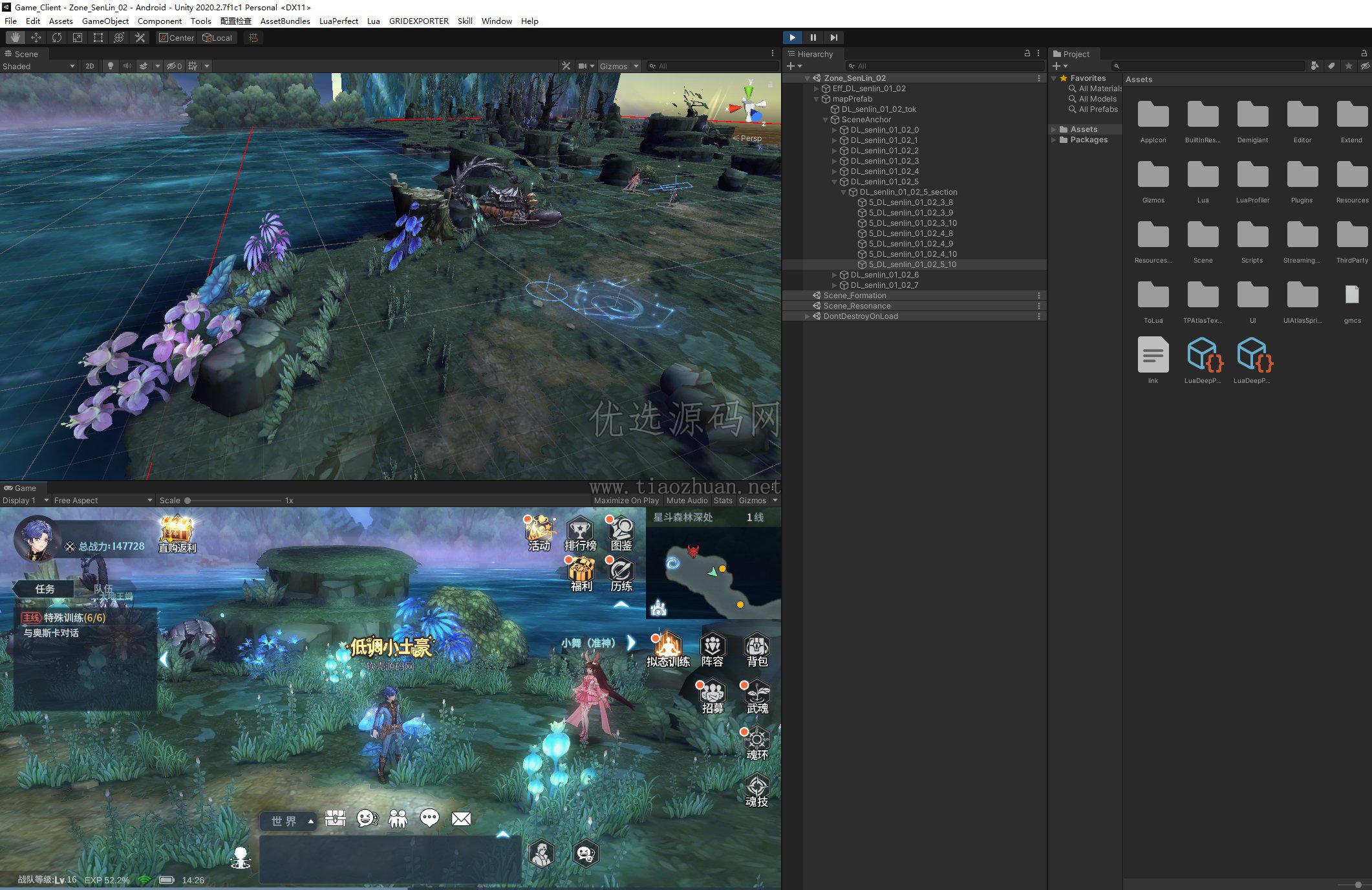Screen dimensions: 1372x890
Task: Toggle Mute Audio in Game view
Action: pos(687,500)
